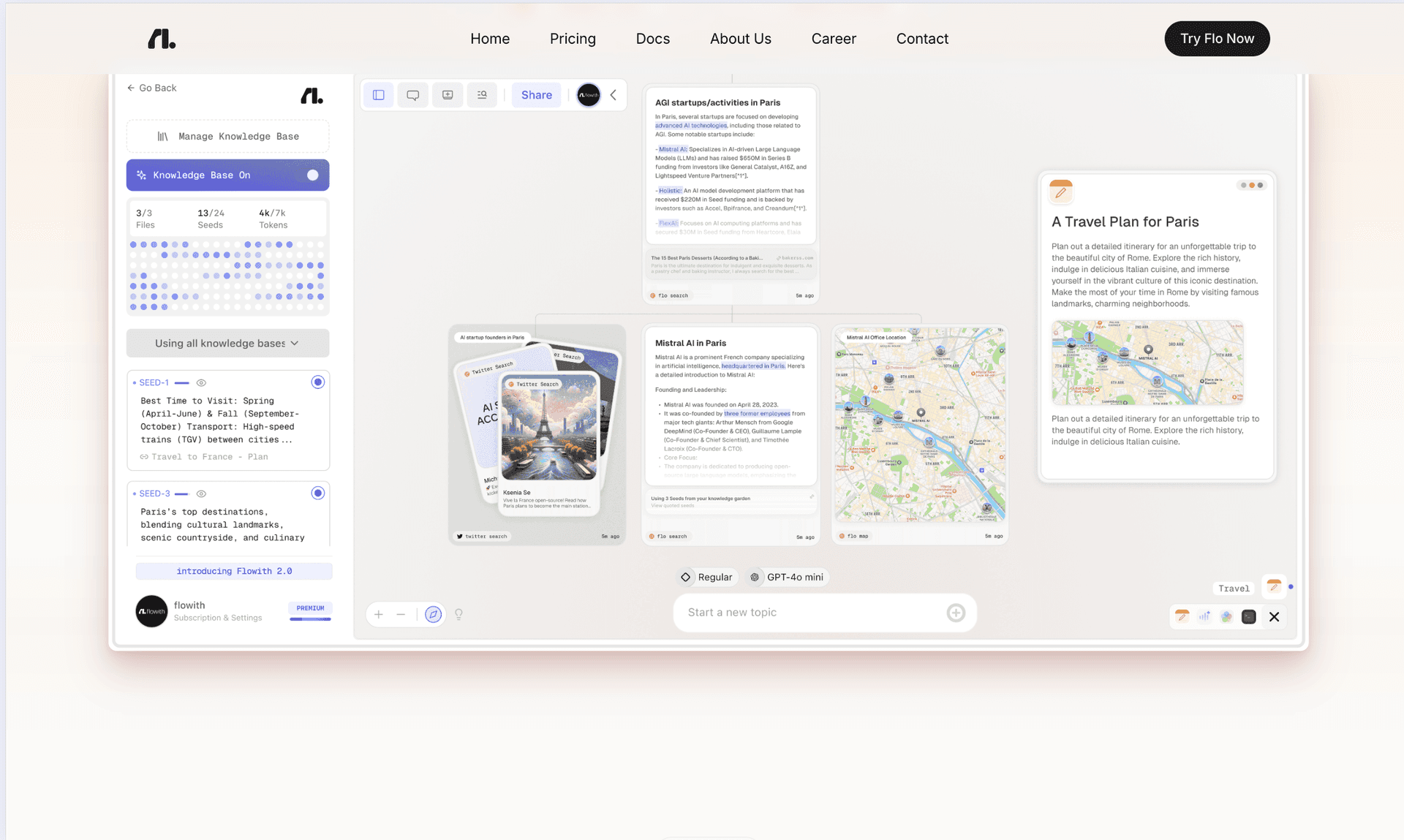Click the Flowith logo in top navigation
This screenshot has width=1404, height=840.
click(x=162, y=39)
